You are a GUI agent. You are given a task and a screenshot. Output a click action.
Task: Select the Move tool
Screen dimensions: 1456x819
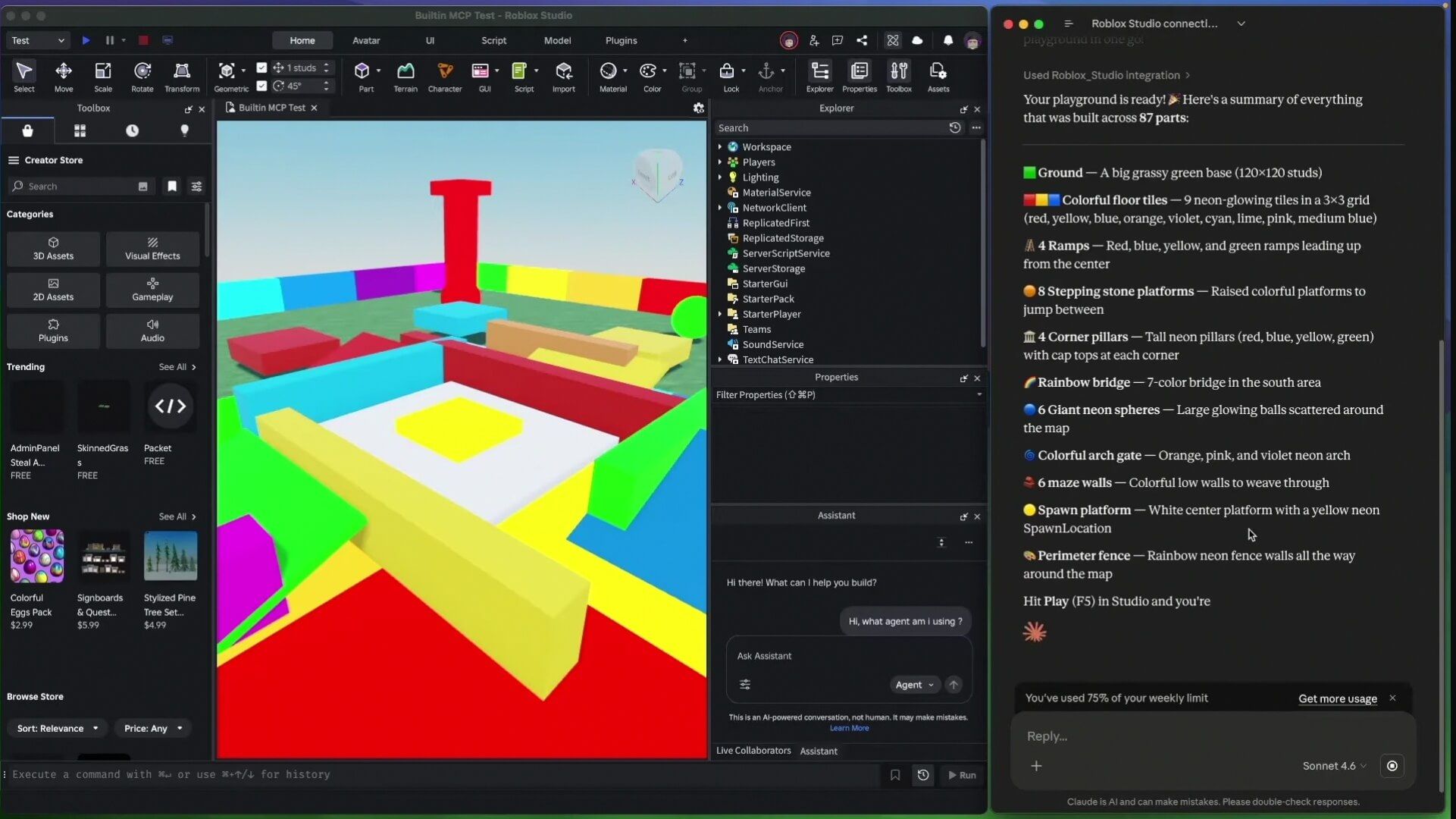[x=64, y=76]
